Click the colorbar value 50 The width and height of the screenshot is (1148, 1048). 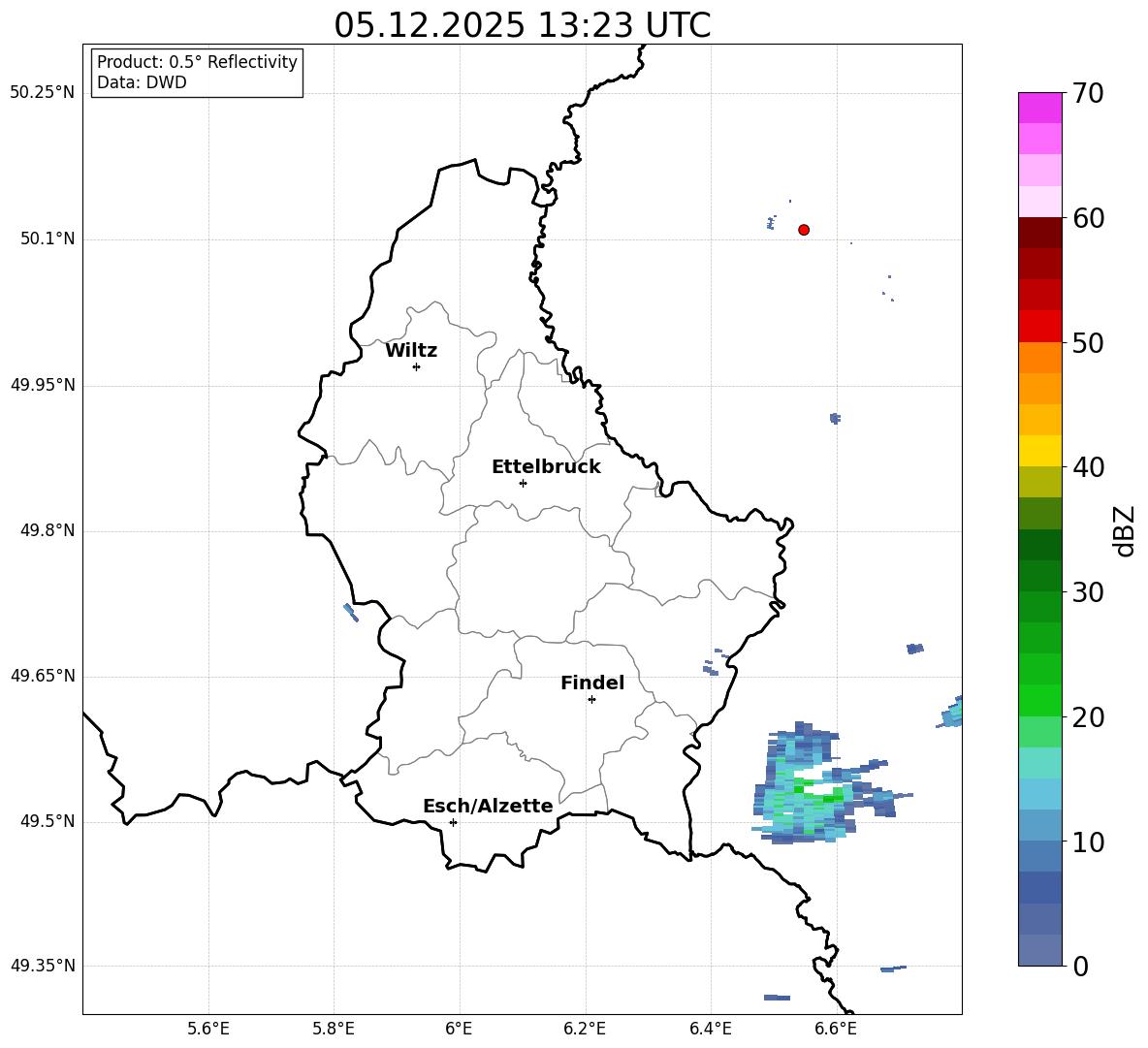pyautogui.click(x=1088, y=343)
